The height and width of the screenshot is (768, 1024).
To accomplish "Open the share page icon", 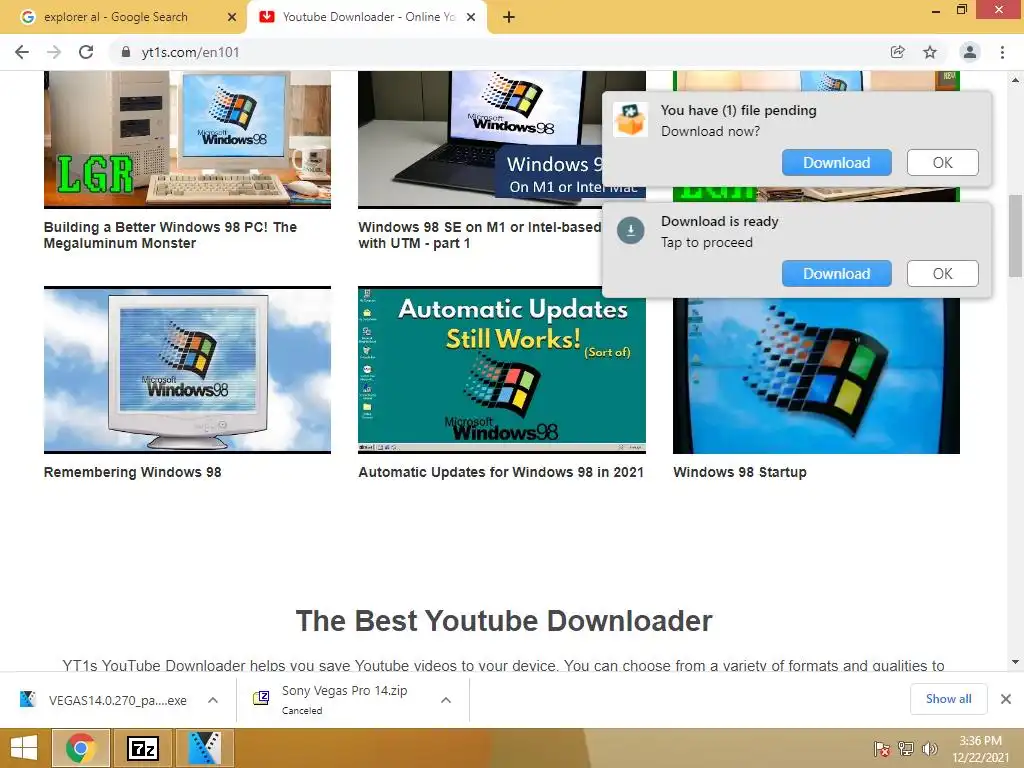I will pos(898,52).
